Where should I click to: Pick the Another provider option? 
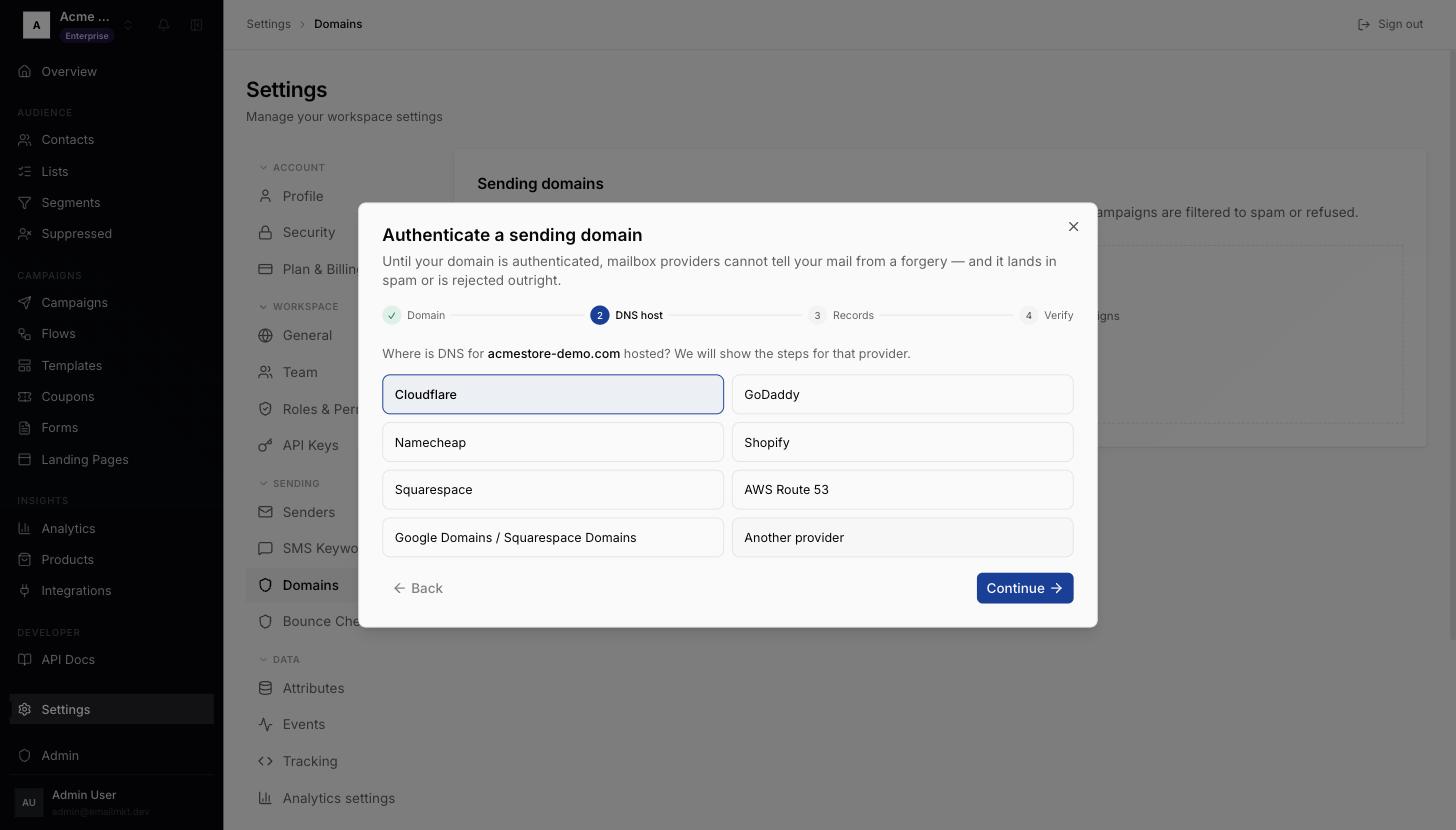tap(902, 538)
